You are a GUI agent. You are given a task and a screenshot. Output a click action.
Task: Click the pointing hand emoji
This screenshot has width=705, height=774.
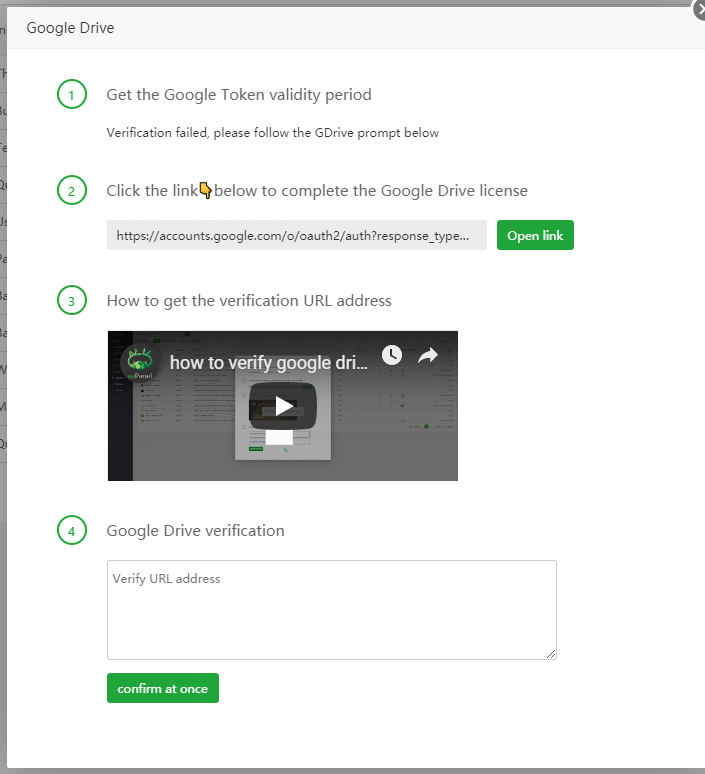pos(205,190)
